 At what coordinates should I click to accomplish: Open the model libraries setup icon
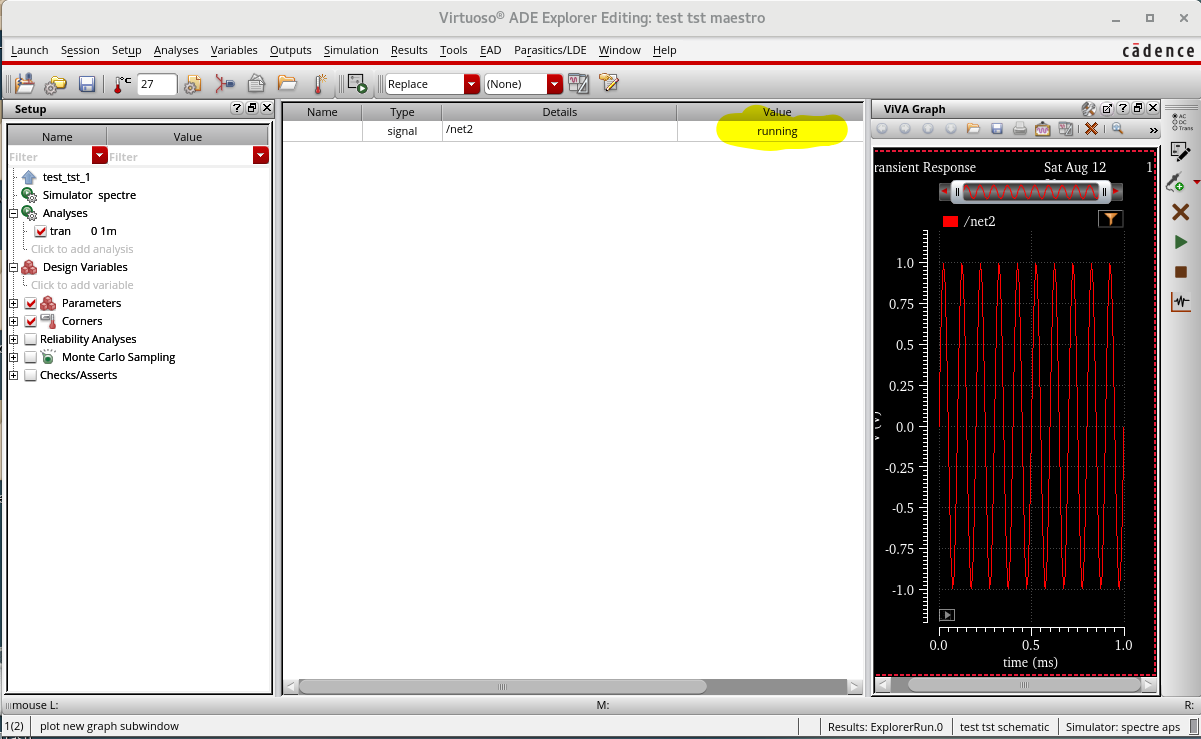(192, 84)
